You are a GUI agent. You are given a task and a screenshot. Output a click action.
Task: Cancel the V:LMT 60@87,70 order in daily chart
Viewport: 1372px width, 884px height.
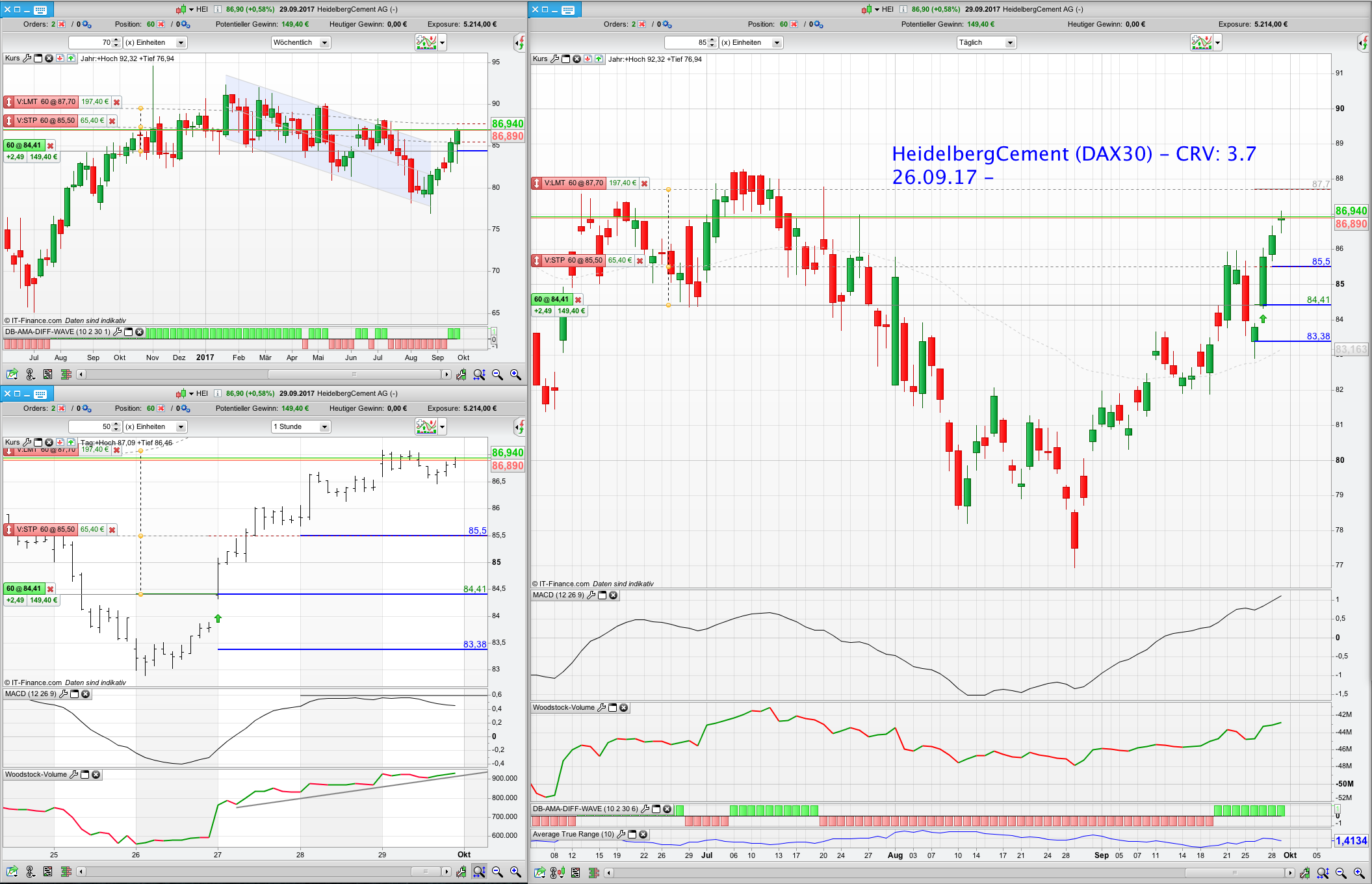pos(644,184)
